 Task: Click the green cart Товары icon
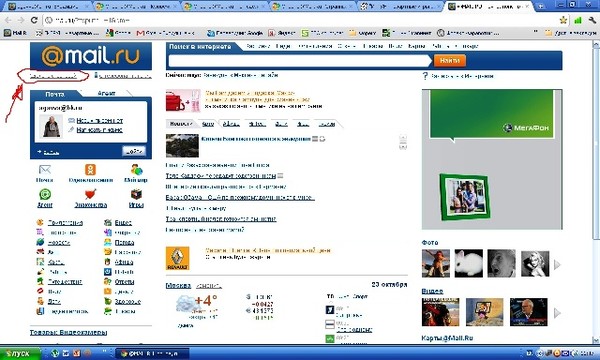(x=108, y=311)
